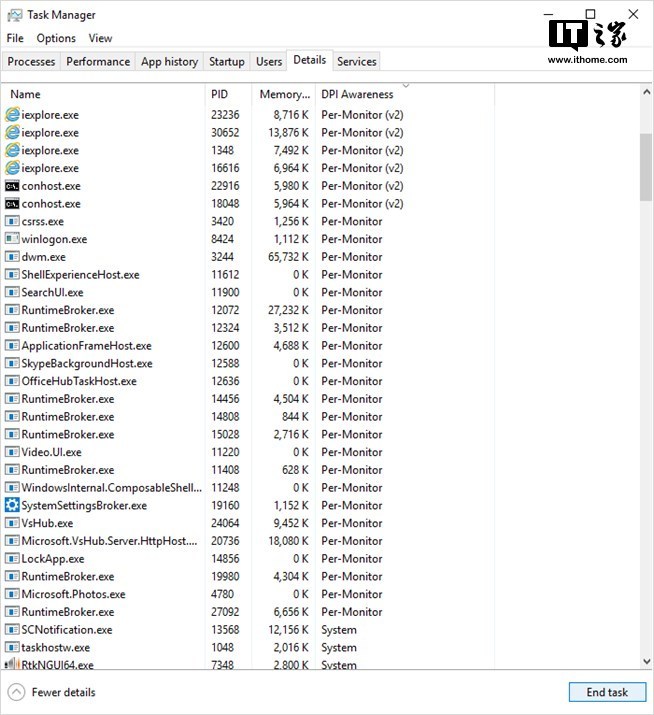Screen dimensions: 654x715
Task: Select RuntimeBroker.exe with PID 14808
Action: pyautogui.click(x=68, y=417)
